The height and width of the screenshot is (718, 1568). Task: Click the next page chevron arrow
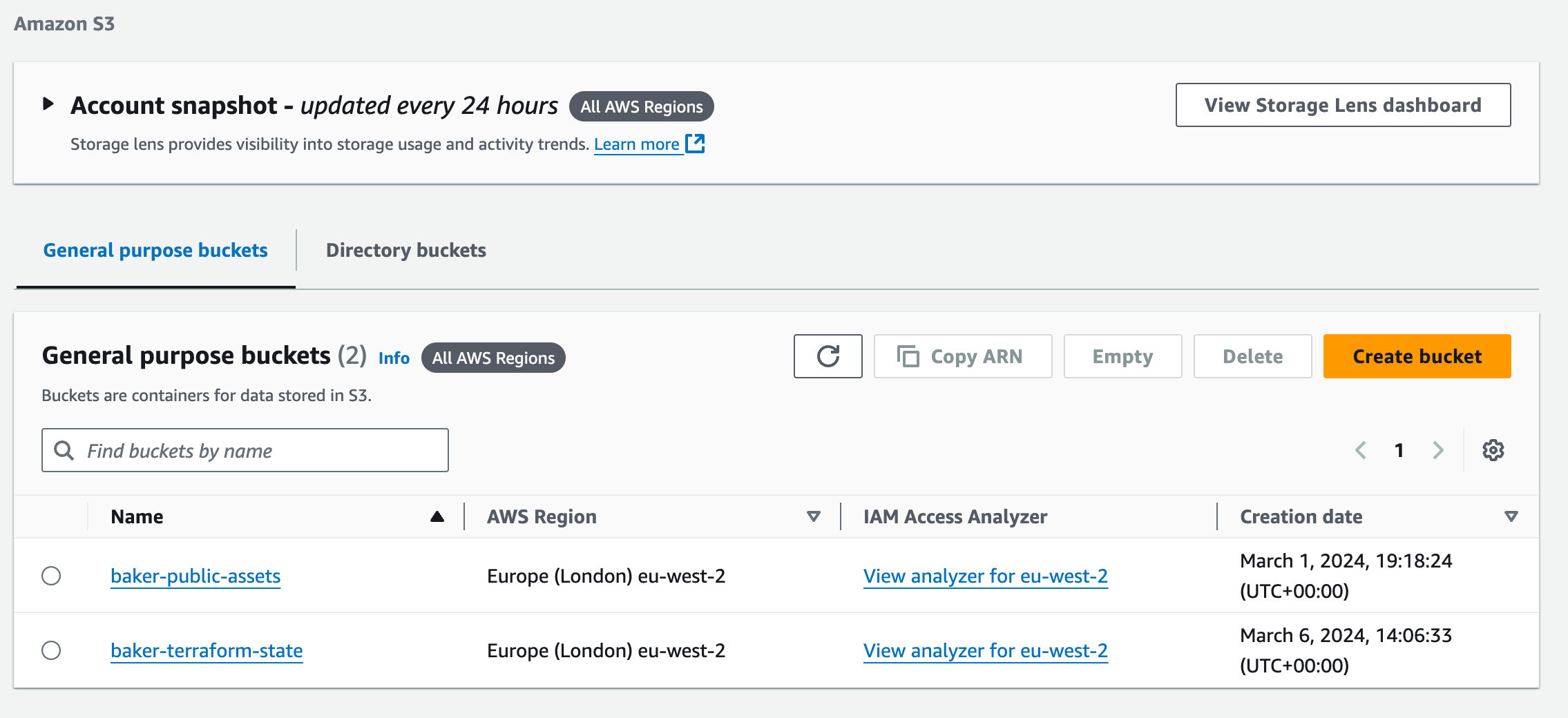[1438, 450]
